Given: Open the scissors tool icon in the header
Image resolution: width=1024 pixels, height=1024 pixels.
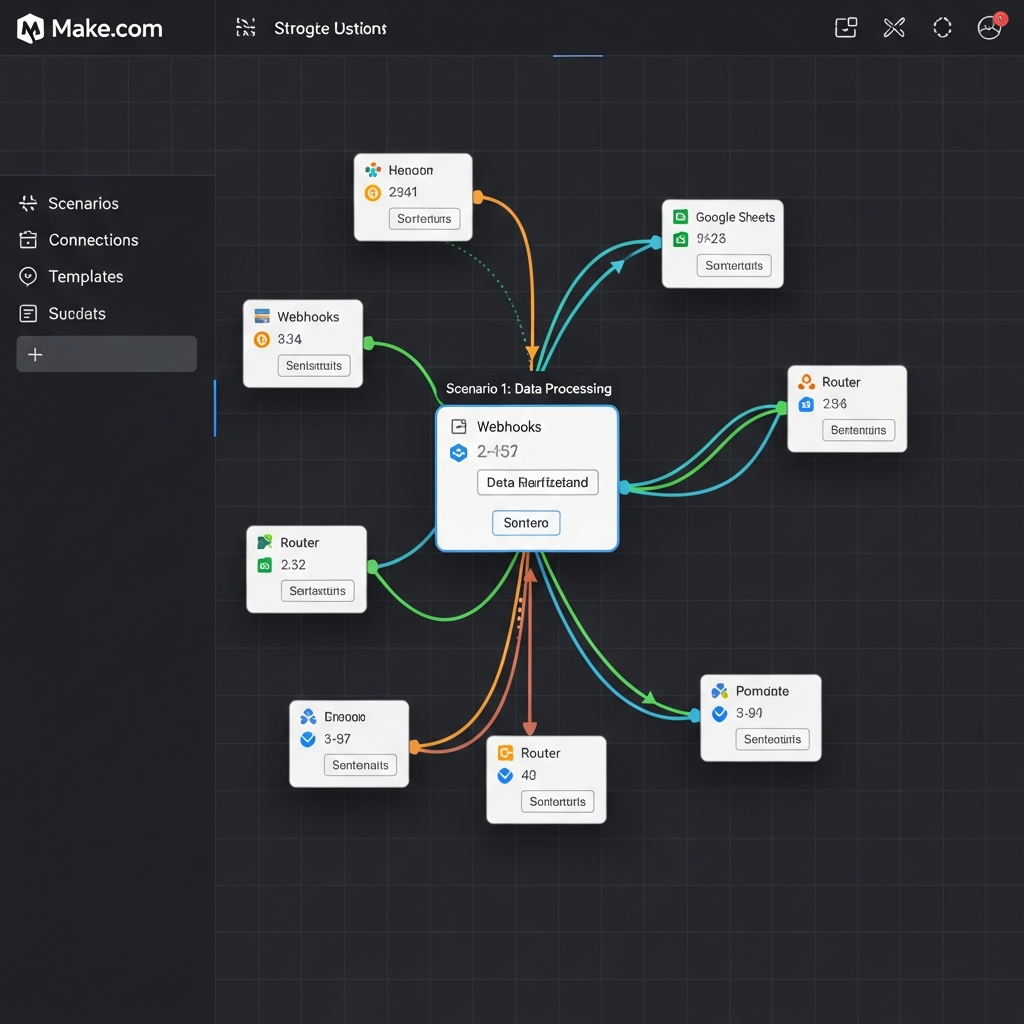Looking at the screenshot, I should click(x=894, y=28).
